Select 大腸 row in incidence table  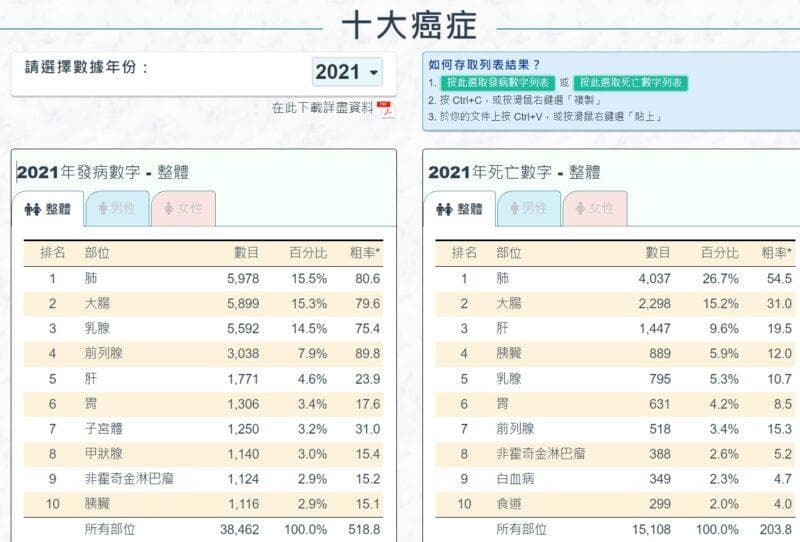click(x=203, y=304)
